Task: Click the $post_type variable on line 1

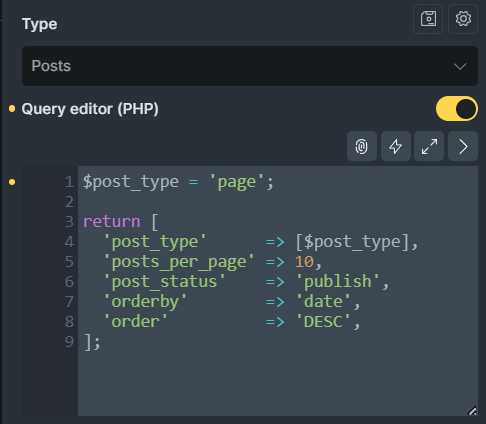Action: 131,182
